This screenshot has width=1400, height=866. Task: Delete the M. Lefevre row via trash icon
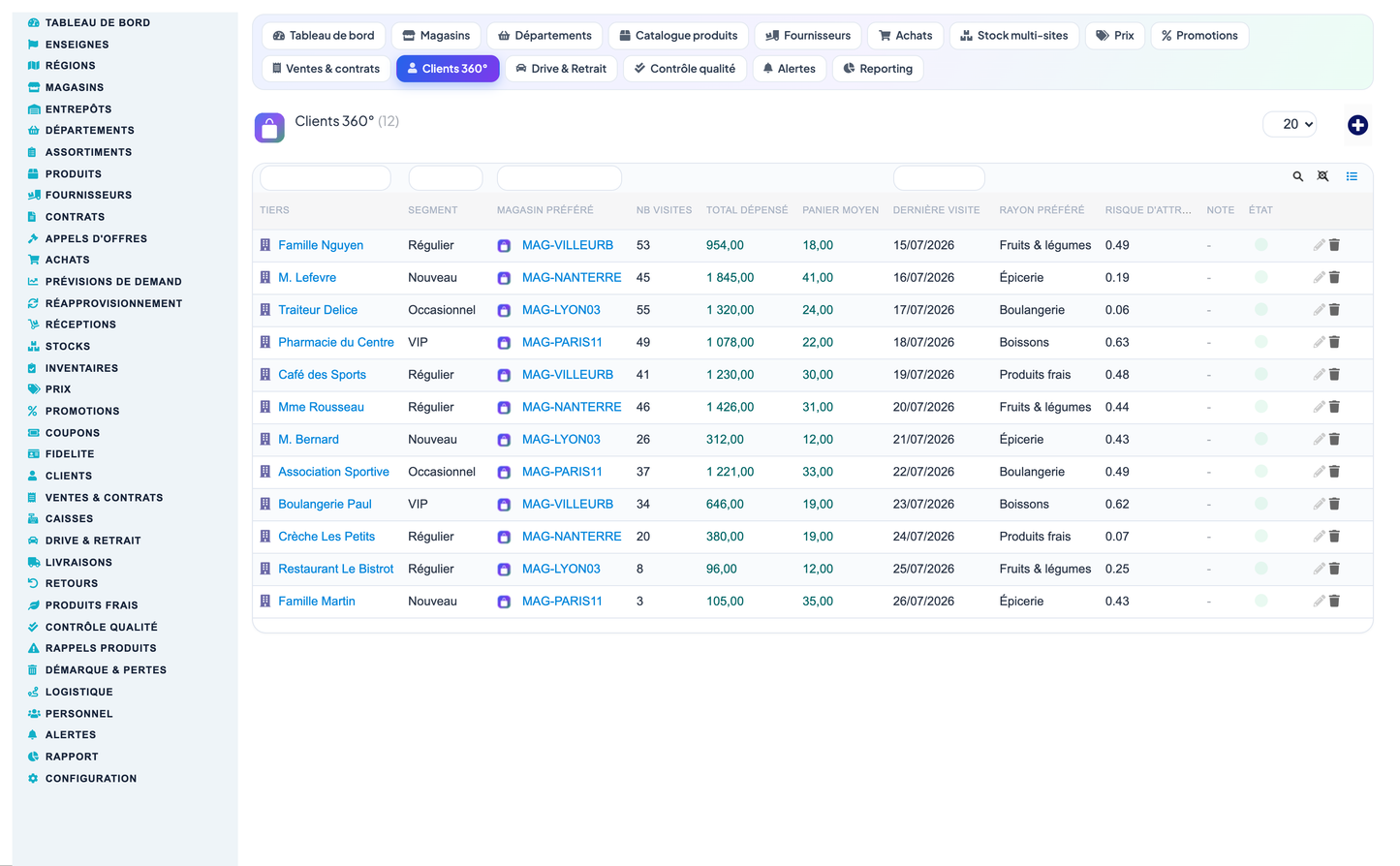coord(1334,277)
